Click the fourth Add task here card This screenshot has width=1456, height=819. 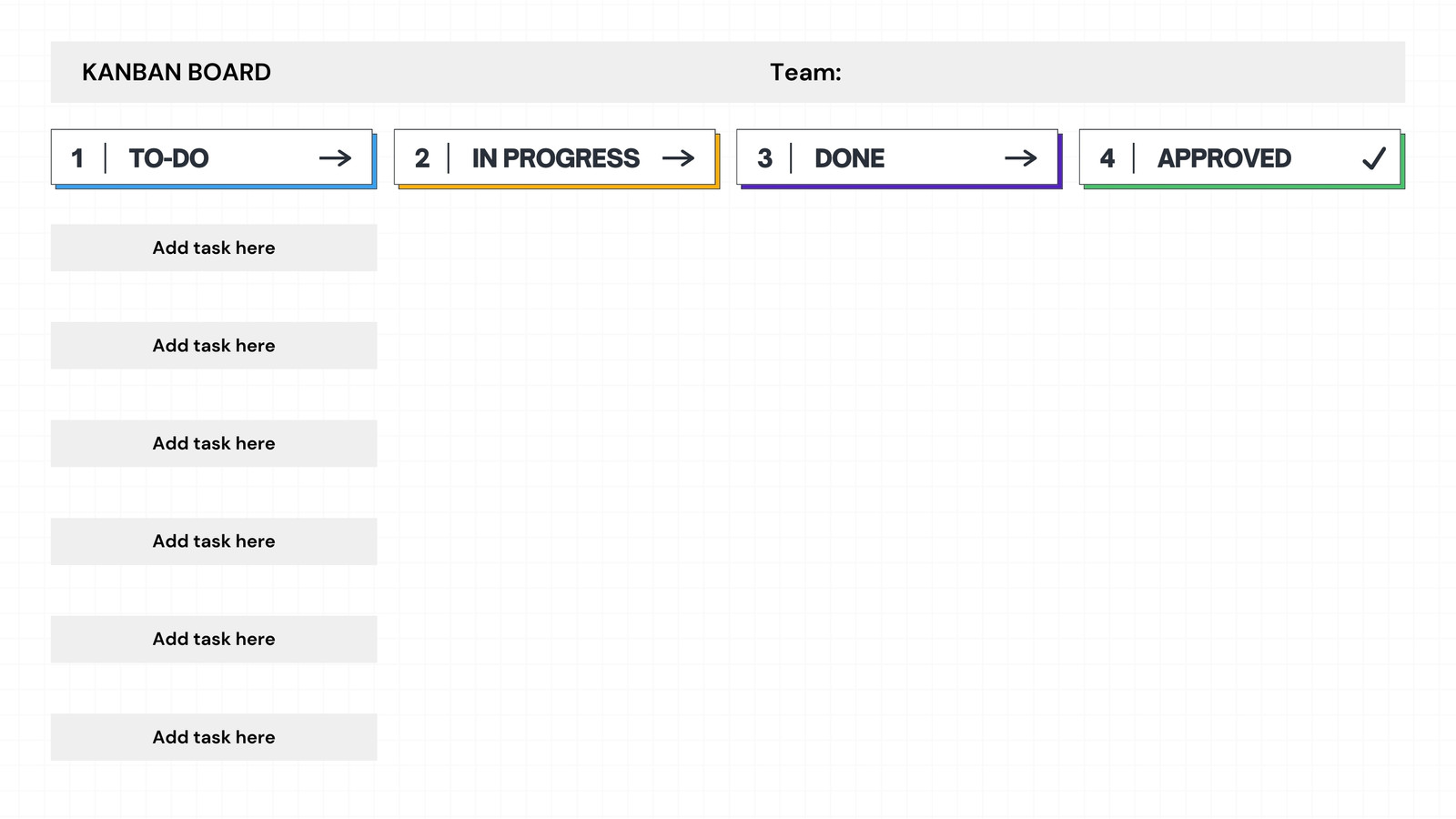[214, 541]
